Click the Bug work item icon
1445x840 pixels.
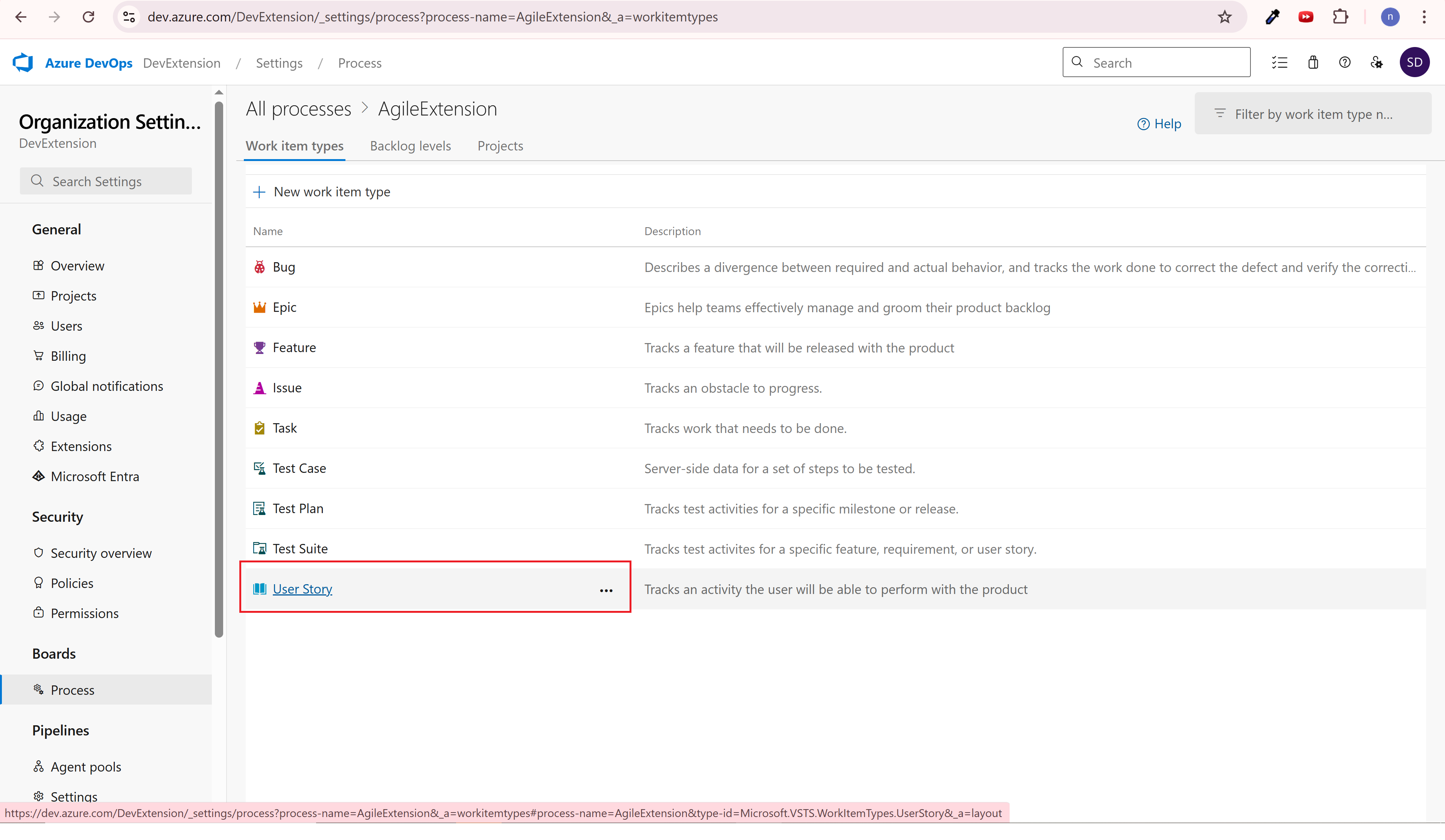259,267
